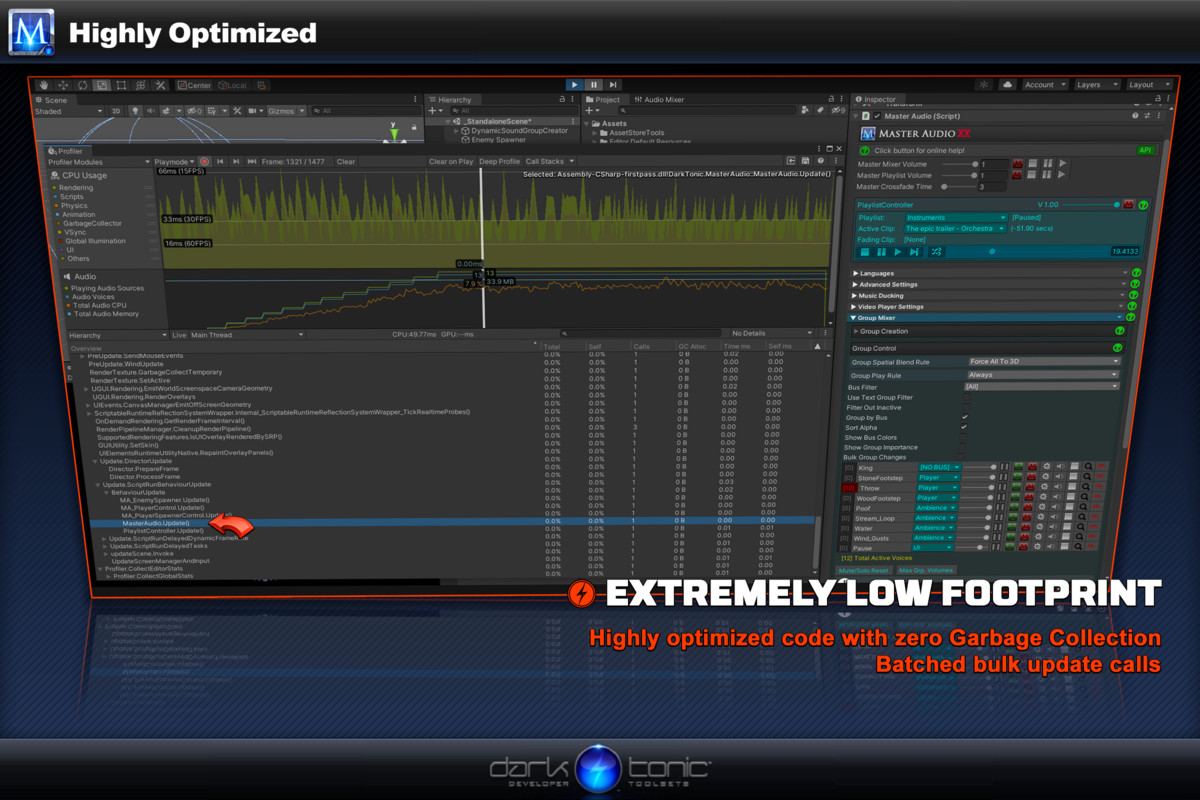Uncheck Sort Alpha checkbox
The height and width of the screenshot is (800, 1200).
[x=964, y=427]
